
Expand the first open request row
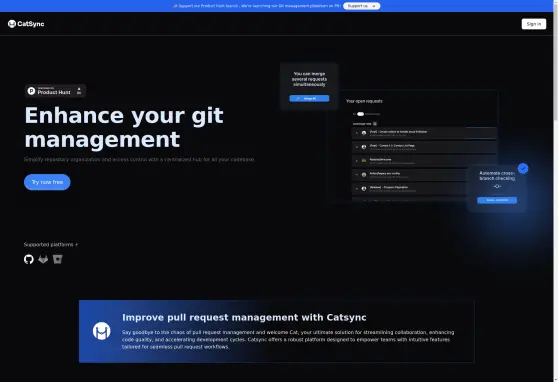coord(424,133)
